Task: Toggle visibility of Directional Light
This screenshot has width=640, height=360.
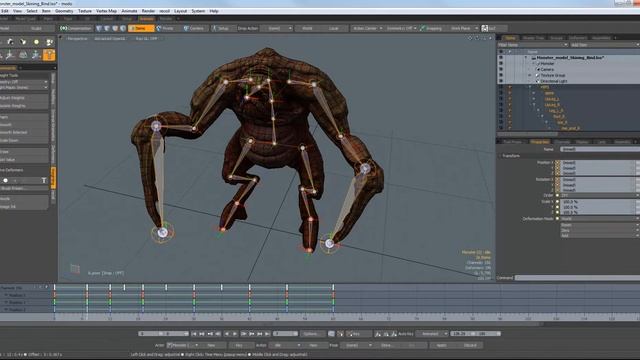Action: click(x=501, y=81)
